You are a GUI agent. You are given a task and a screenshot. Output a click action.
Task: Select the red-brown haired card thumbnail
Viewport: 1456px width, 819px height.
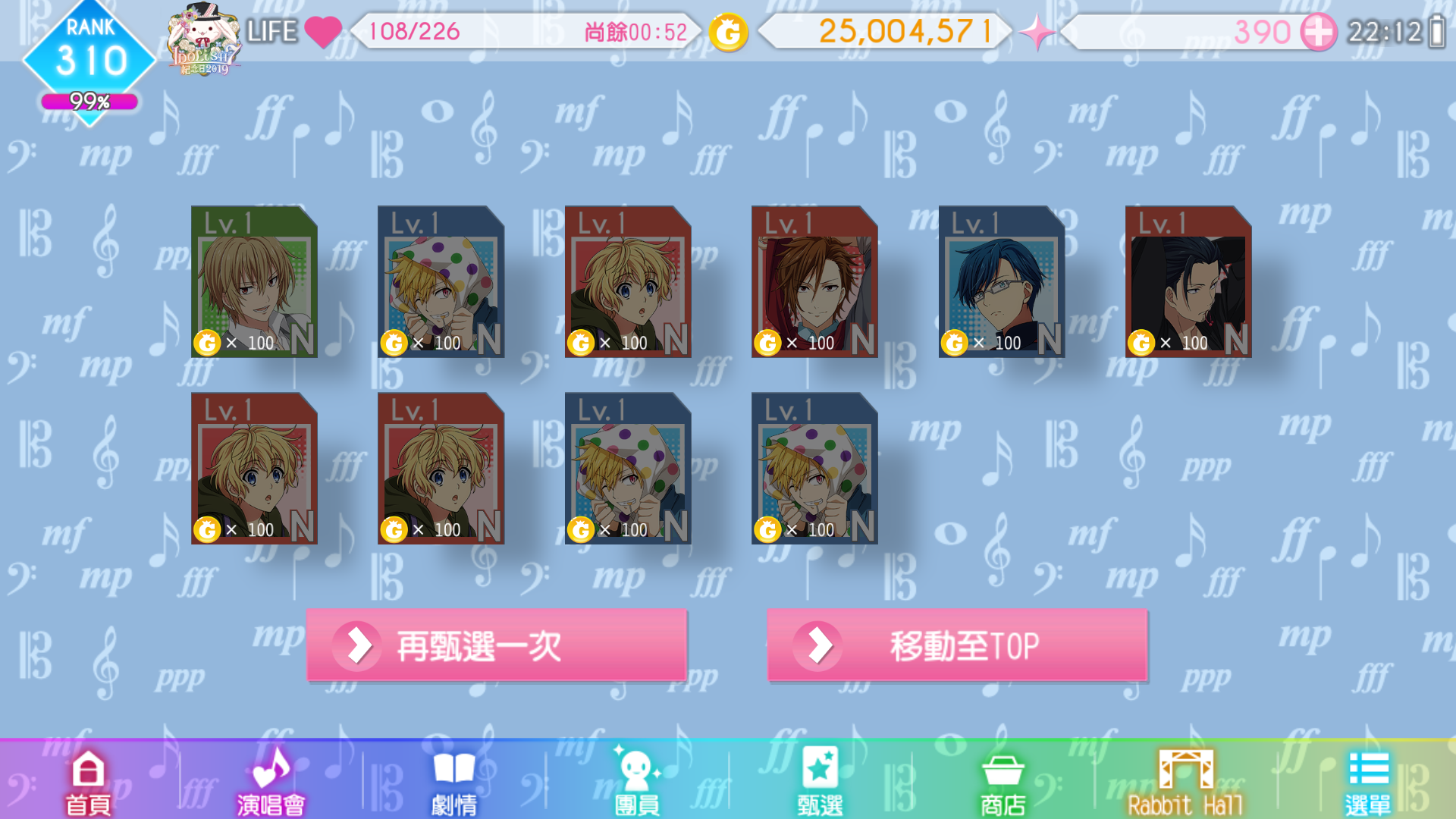click(814, 281)
